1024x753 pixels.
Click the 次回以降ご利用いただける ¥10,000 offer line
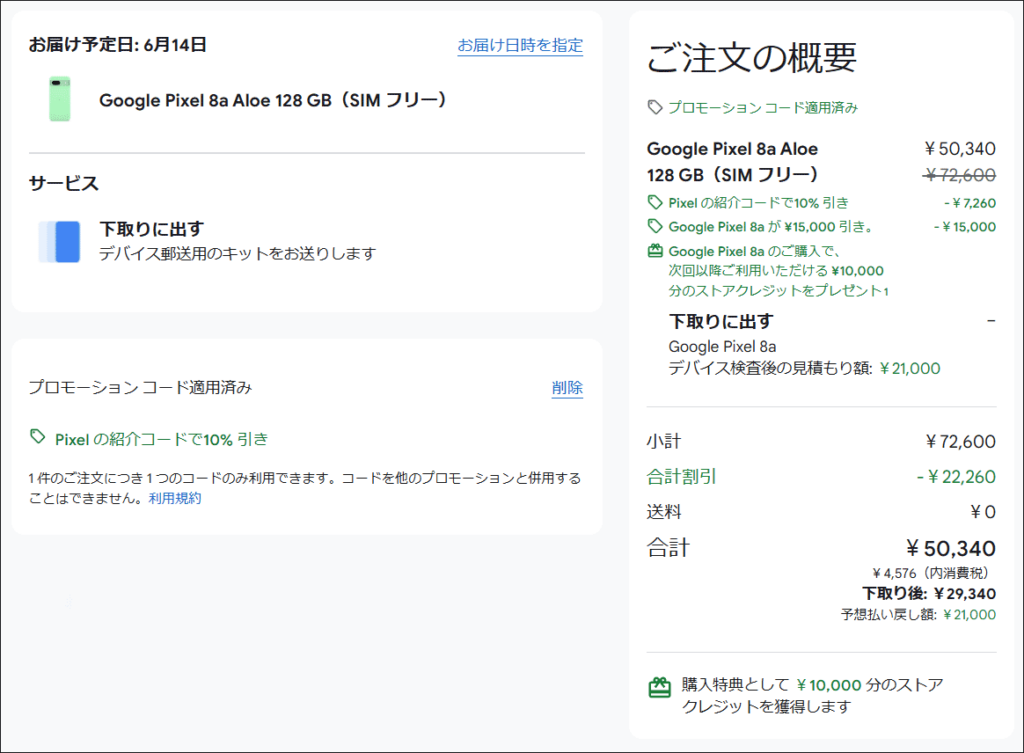coord(776,271)
